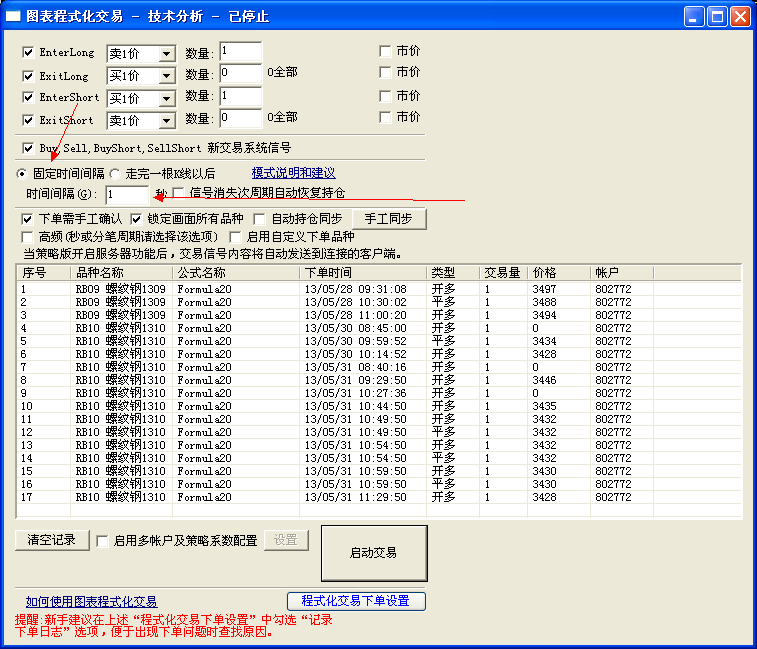Click the 时间间隔 seconds input field
The image size is (757, 649).
126,195
